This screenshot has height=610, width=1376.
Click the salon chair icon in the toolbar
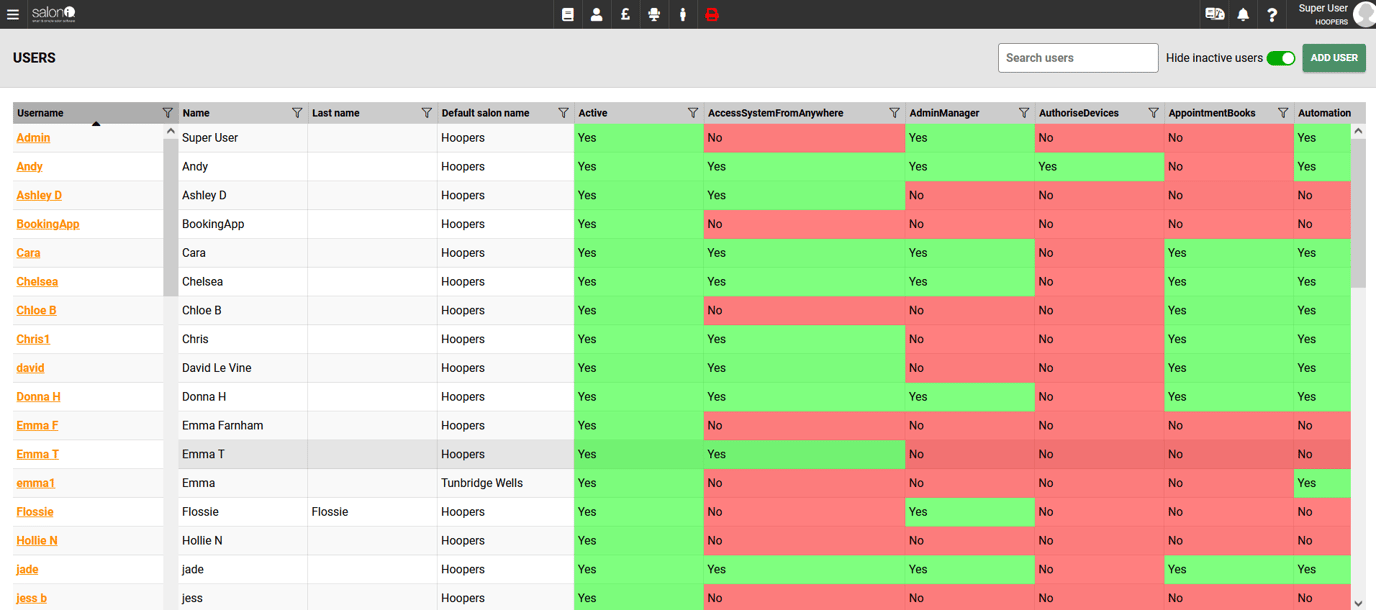[654, 14]
